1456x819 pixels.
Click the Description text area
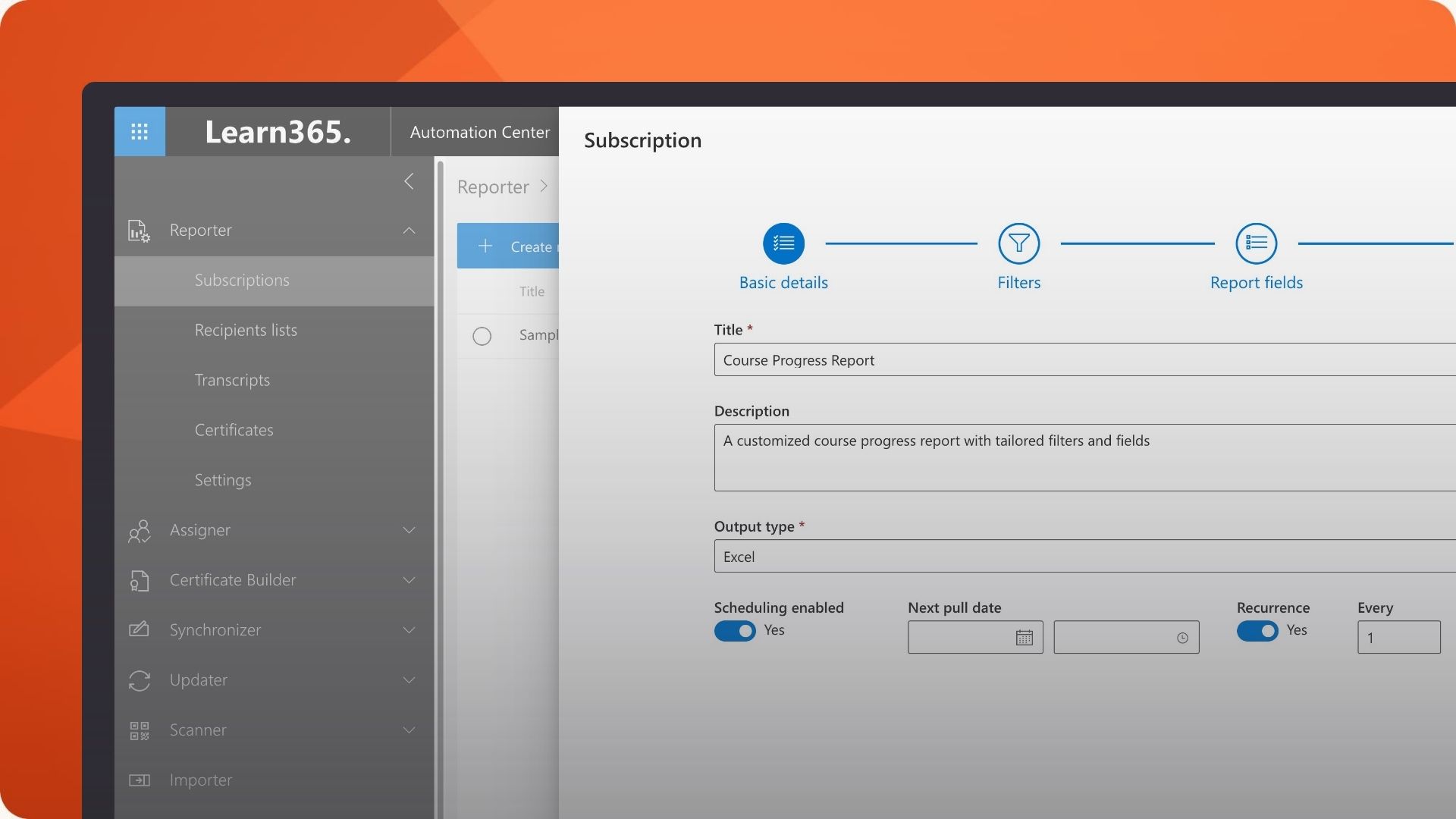[x=1084, y=457]
